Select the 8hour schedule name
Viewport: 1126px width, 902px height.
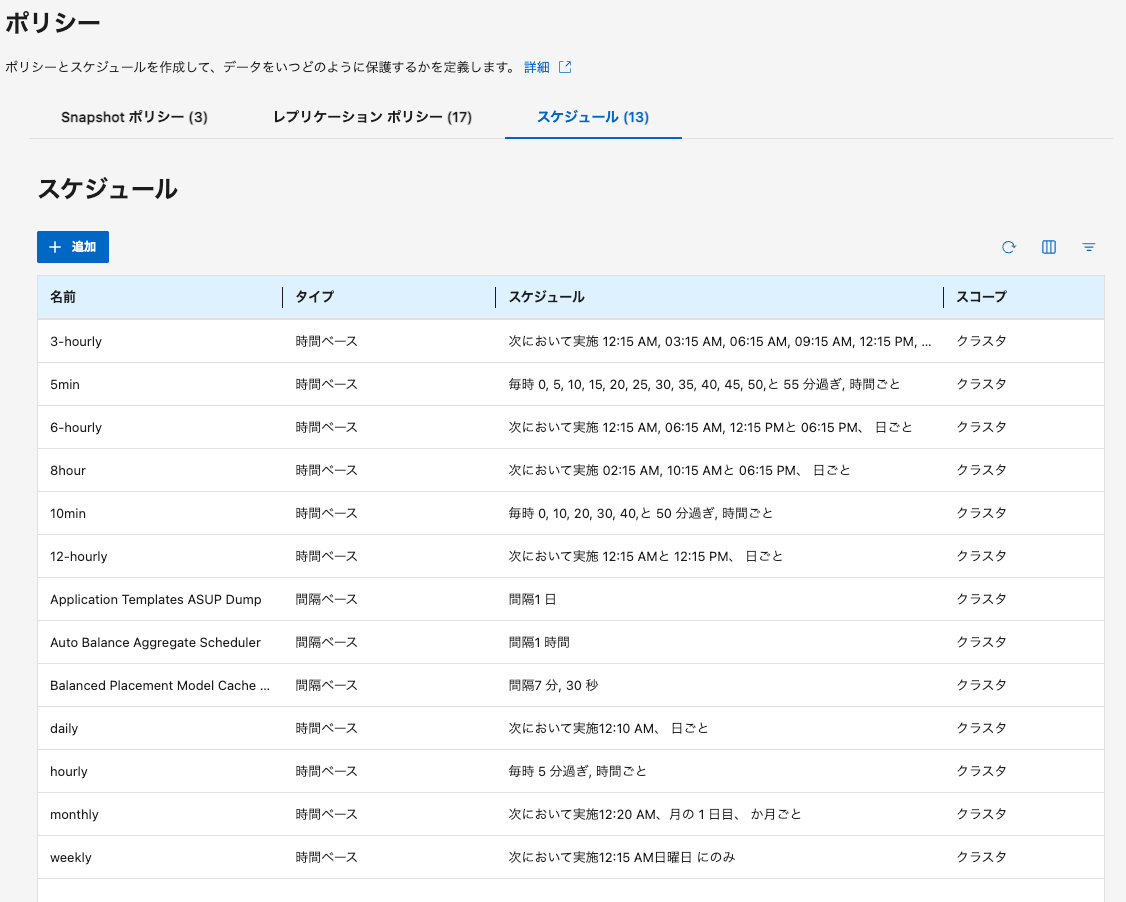68,470
